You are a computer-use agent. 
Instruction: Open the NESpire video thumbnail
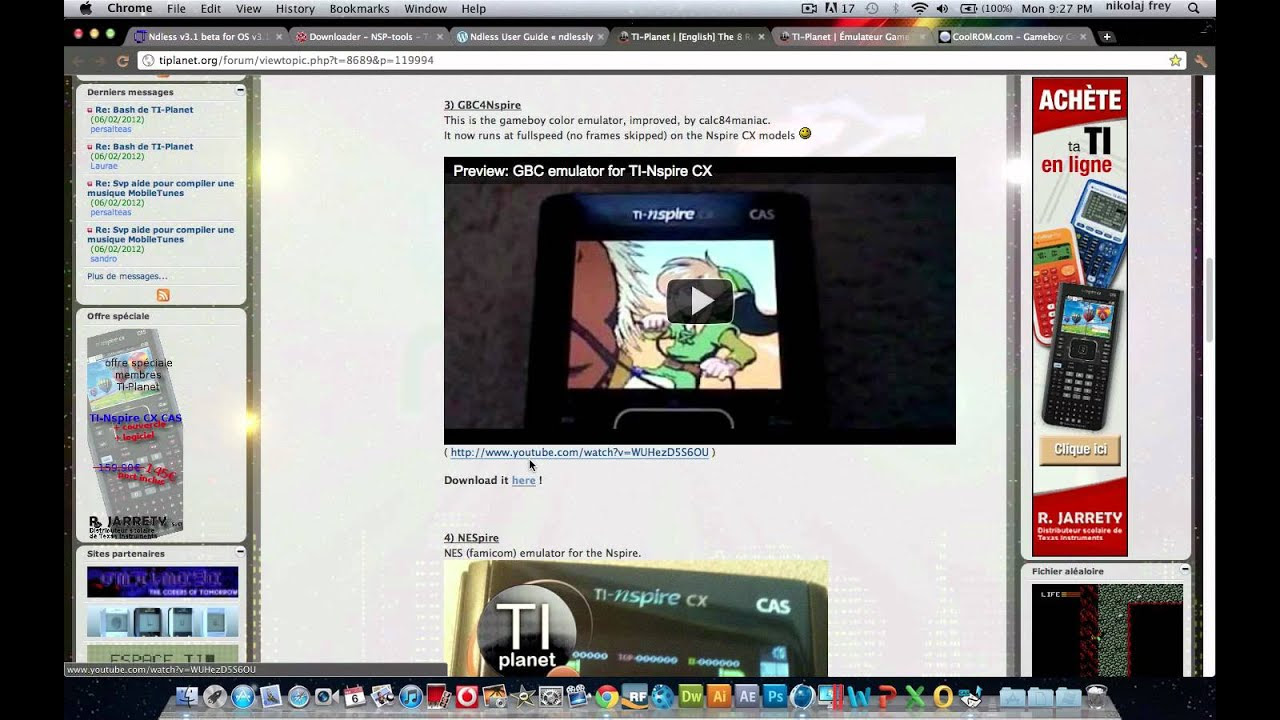click(x=636, y=618)
